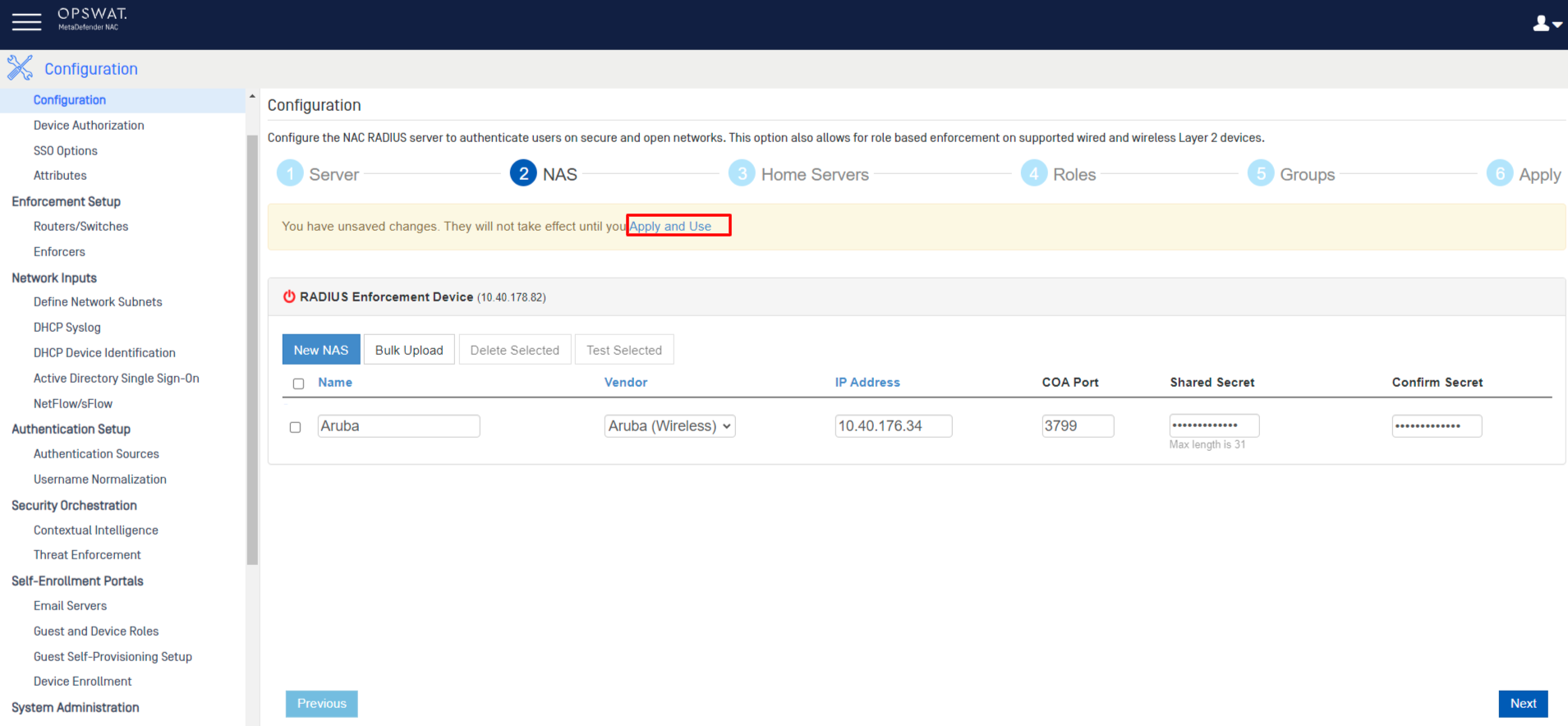Focus the Shared Secret password field
Image resolution: width=1568 pixels, height=726 pixels.
(1214, 425)
